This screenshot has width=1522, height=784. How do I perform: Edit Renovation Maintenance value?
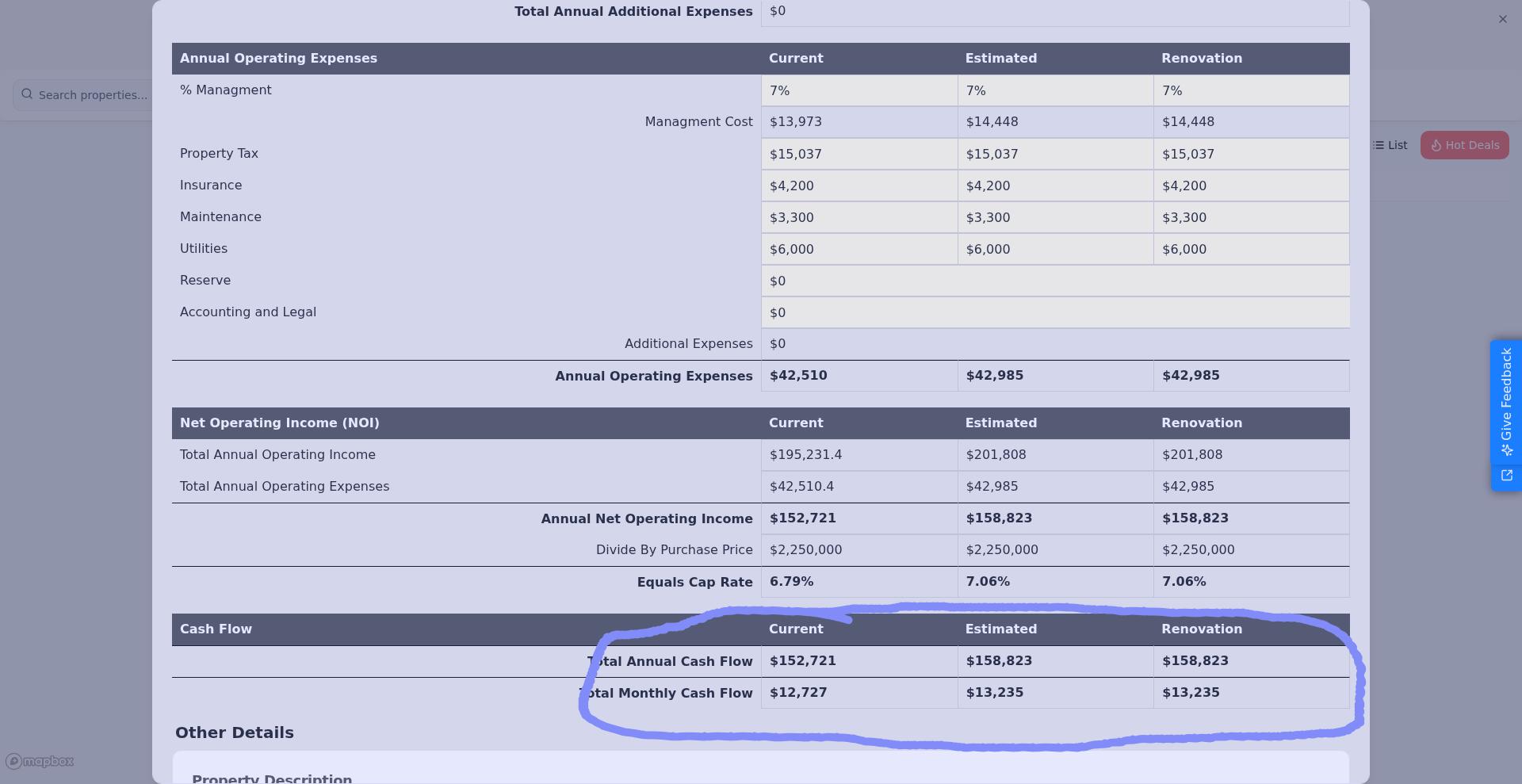(1251, 218)
